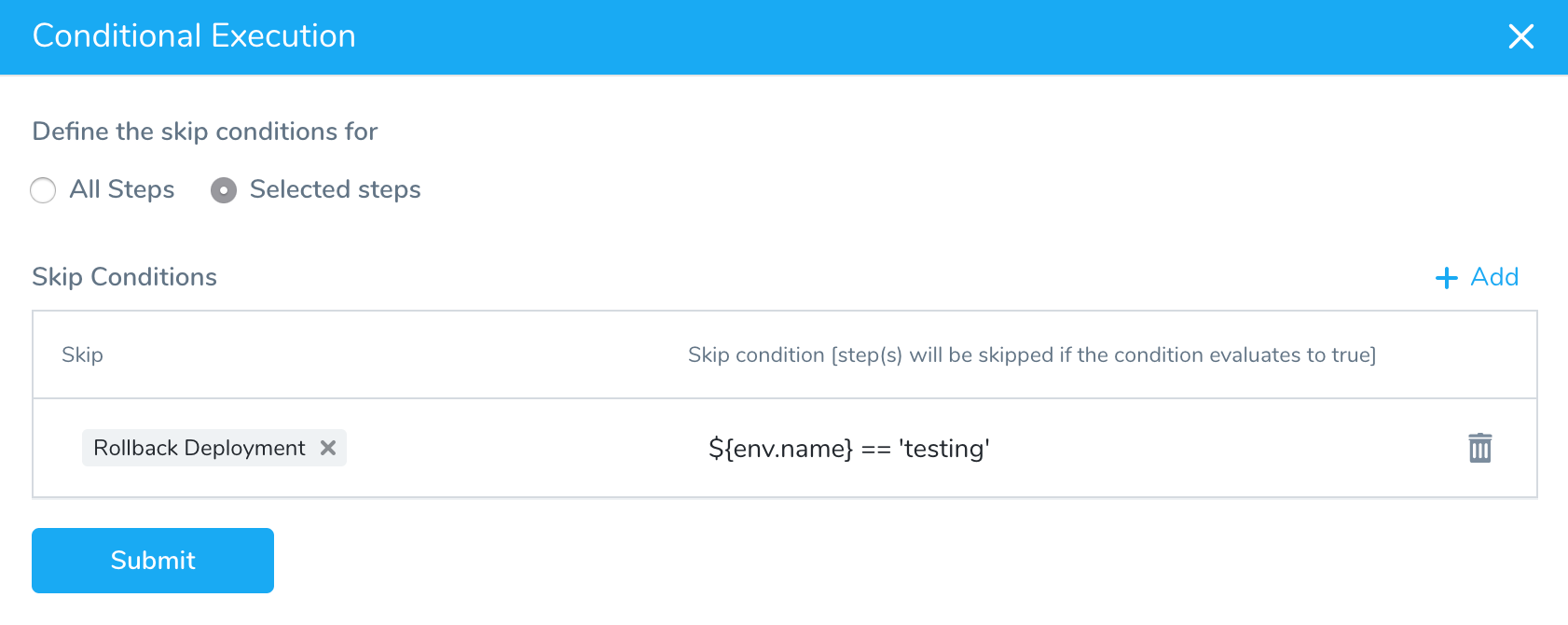Click the Selected steps label text
The width and height of the screenshot is (1568, 625).
point(336,189)
